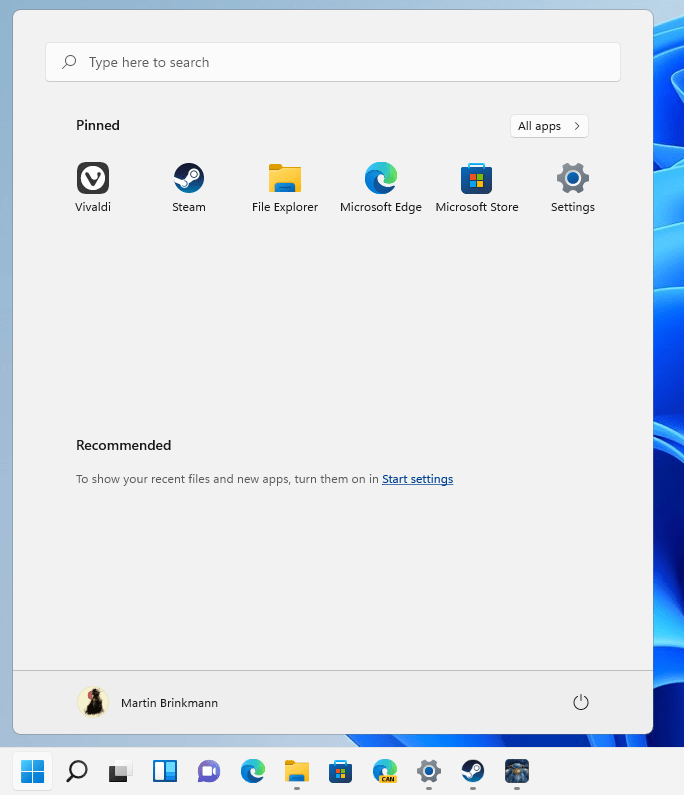Click the Recommended section heading
684x795 pixels.
124,445
